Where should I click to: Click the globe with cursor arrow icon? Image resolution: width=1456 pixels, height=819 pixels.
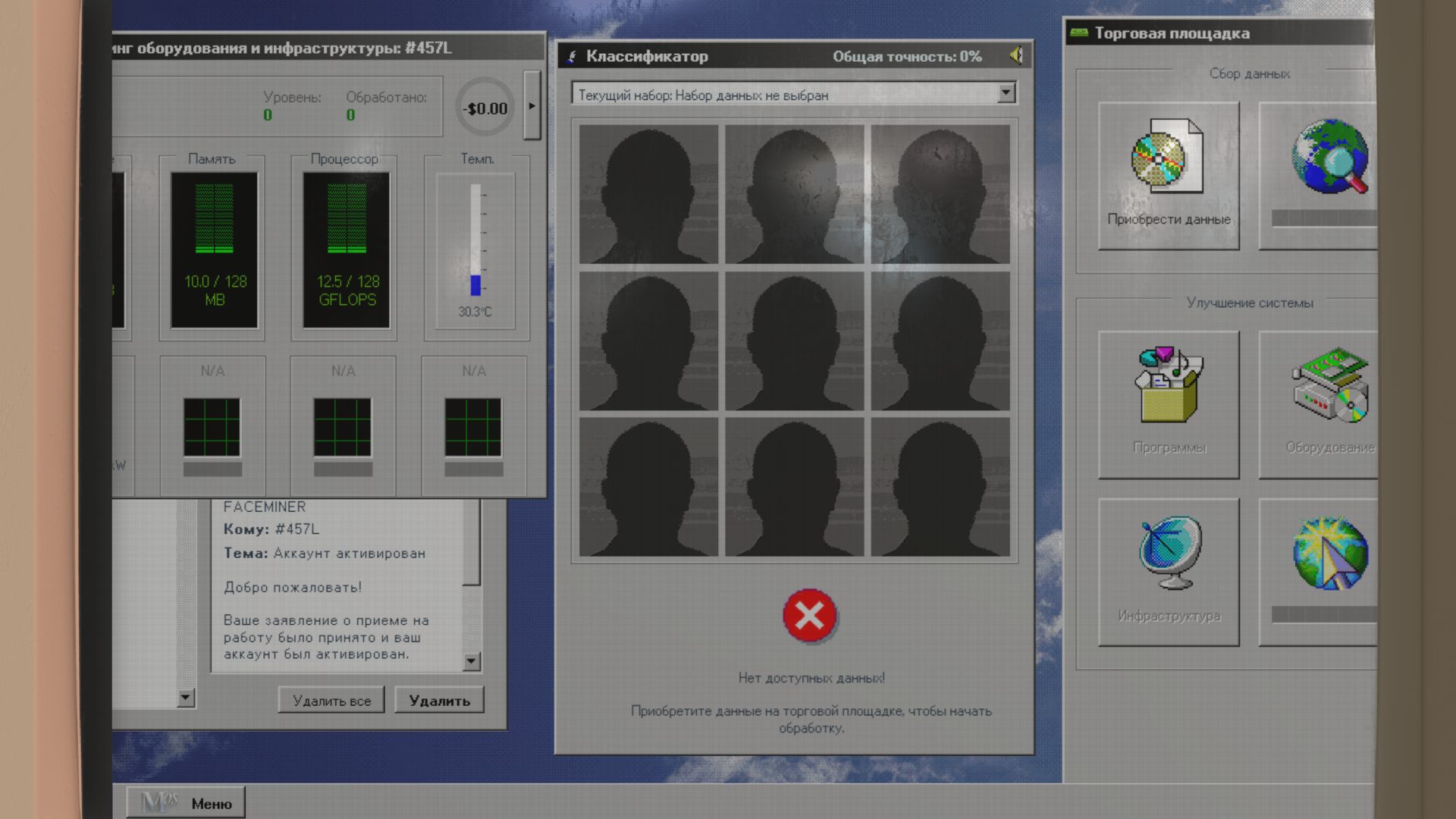1329,554
